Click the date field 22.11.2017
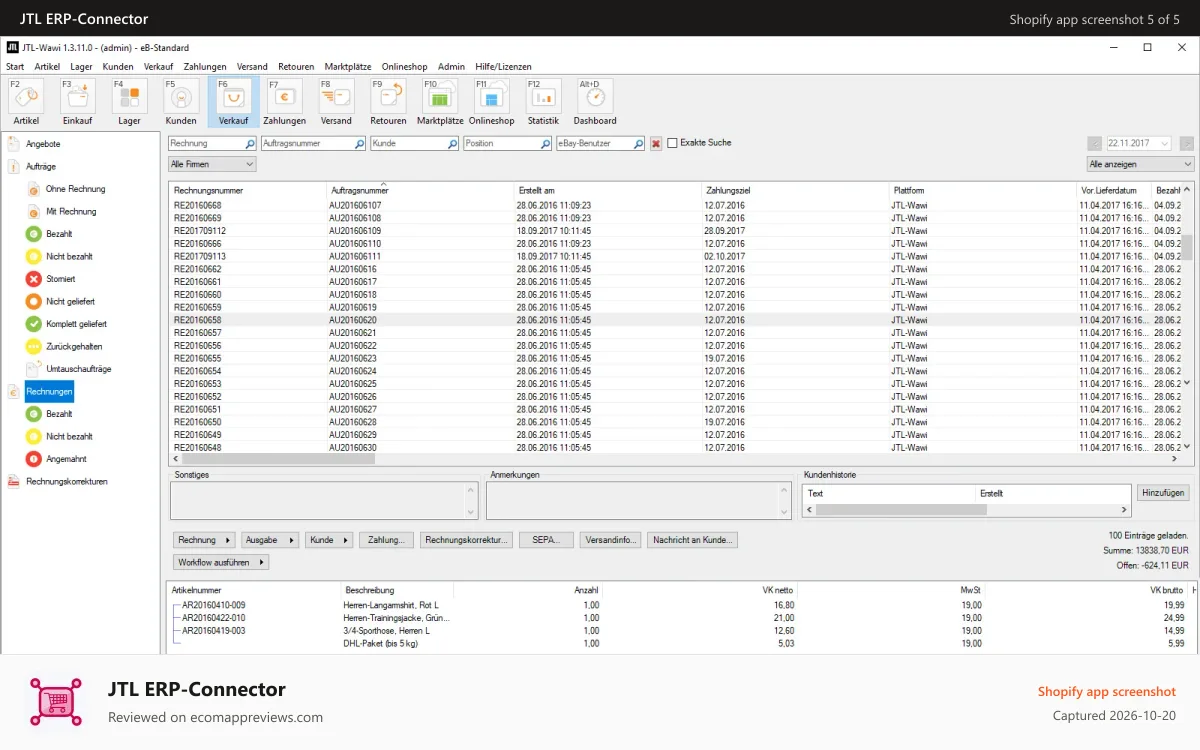Viewport: 1200px width, 750px height. [x=1140, y=144]
